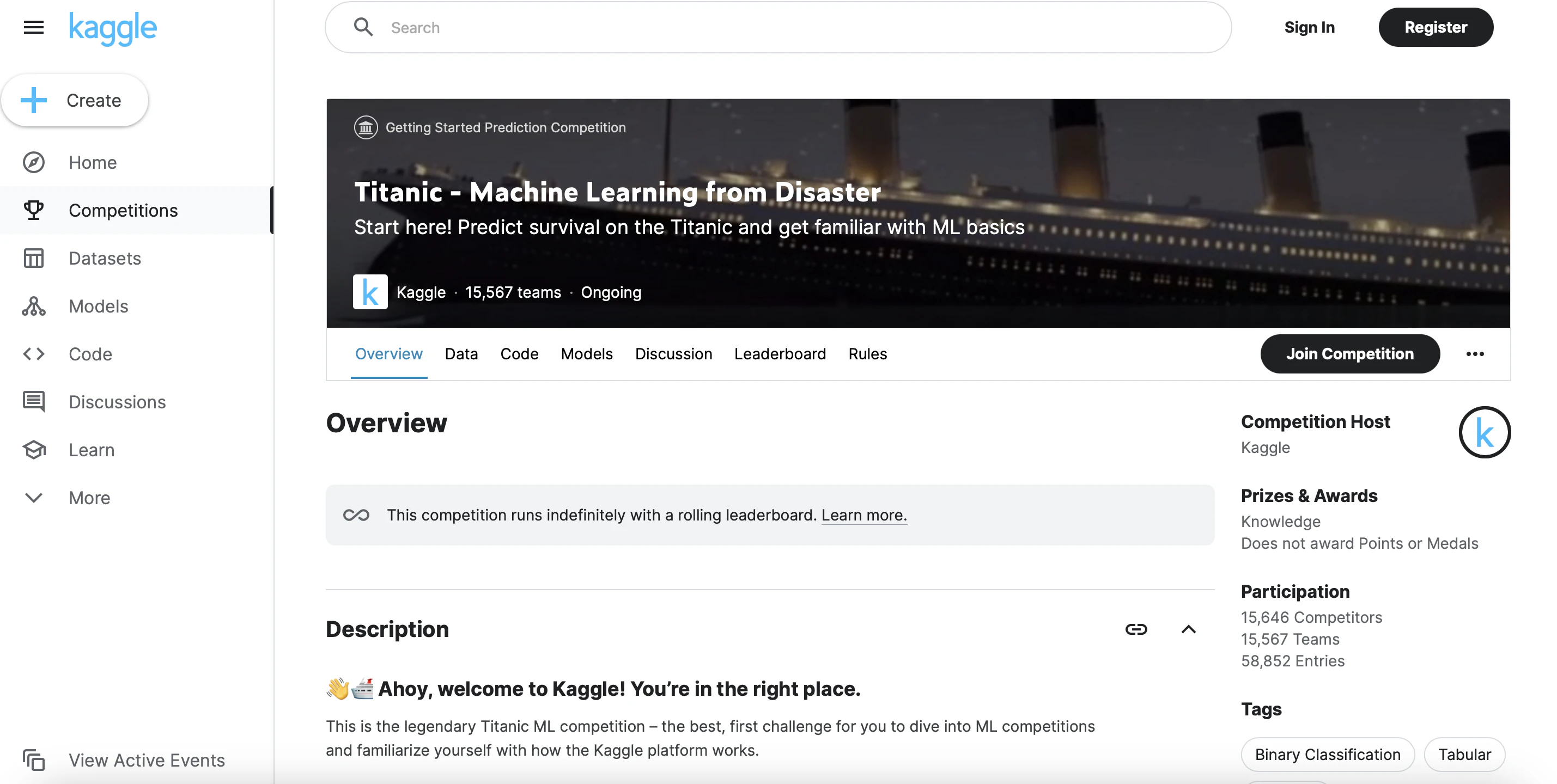Click the Kaggle host logo in banner
Viewport: 1557px width, 784px height.
(x=370, y=292)
